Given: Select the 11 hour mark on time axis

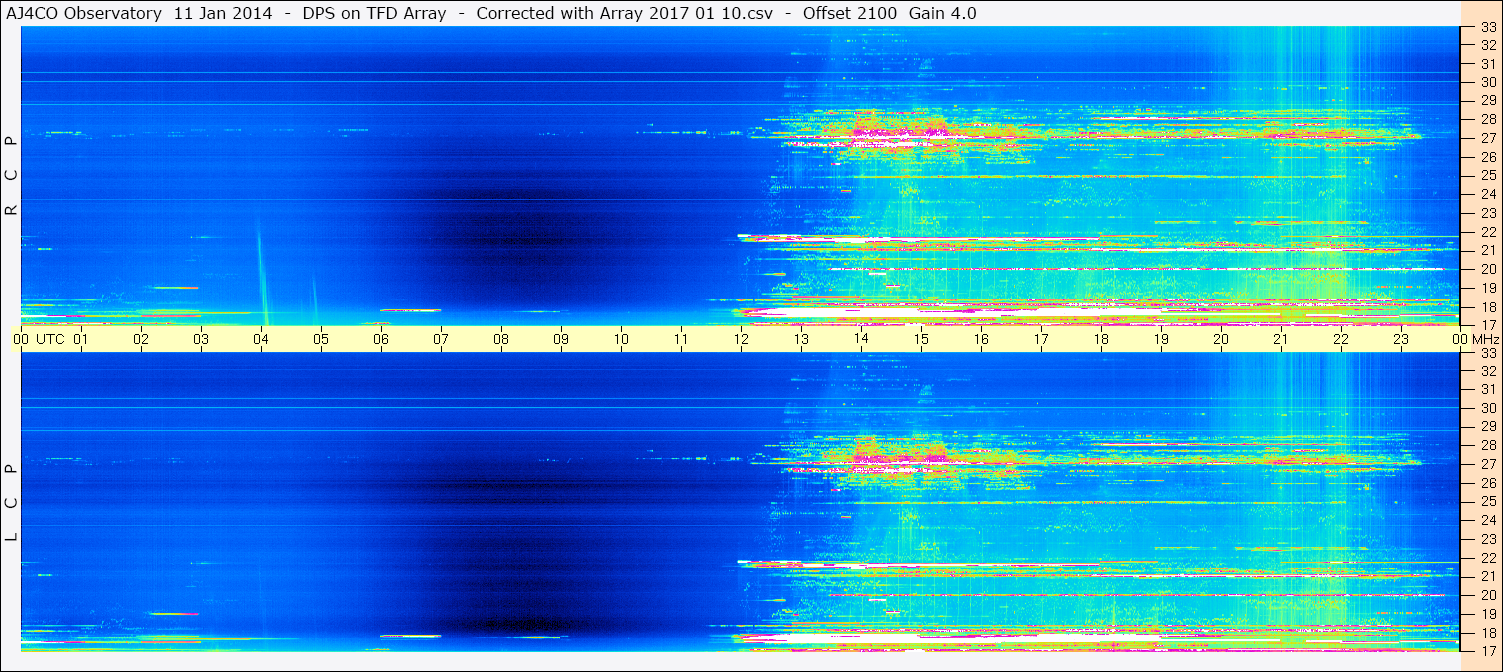Looking at the screenshot, I should (681, 339).
